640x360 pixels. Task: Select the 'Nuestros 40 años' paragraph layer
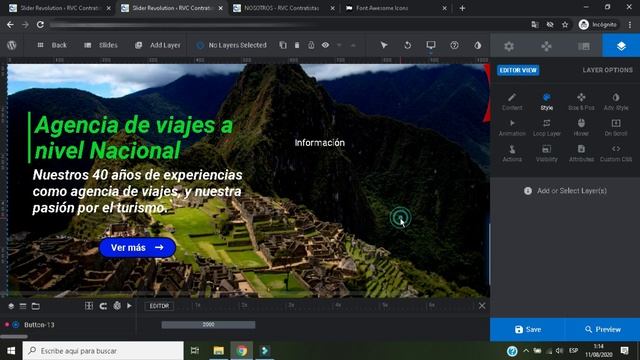click(138, 191)
